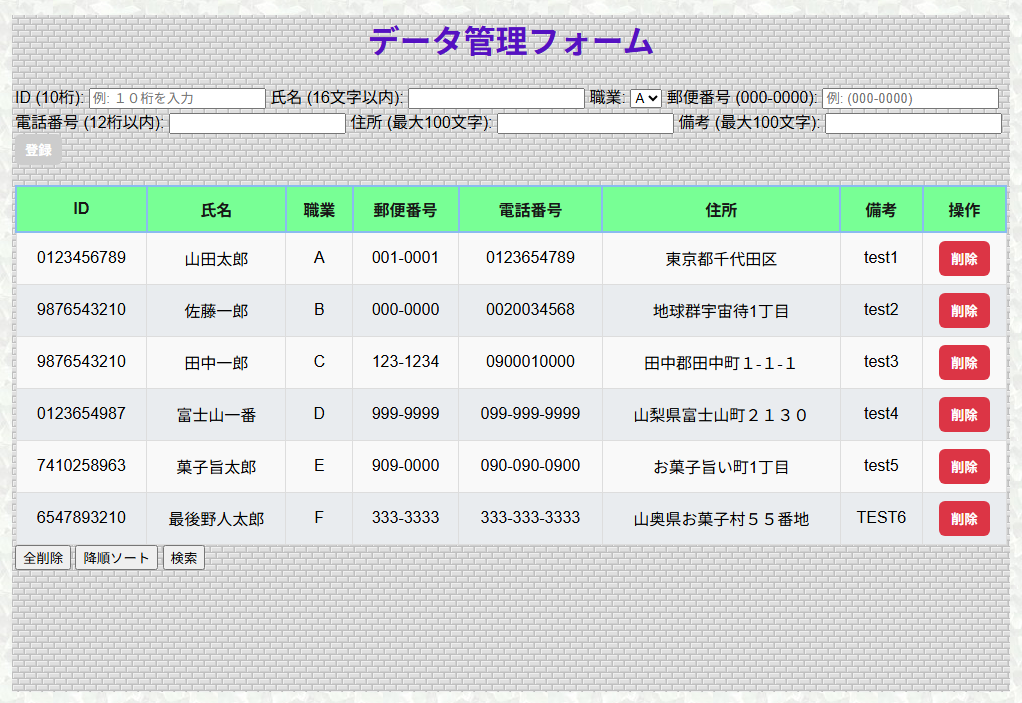Viewport: 1022px width, 703px height.
Task: Click the 電話番号 phone number field
Action: 257,123
